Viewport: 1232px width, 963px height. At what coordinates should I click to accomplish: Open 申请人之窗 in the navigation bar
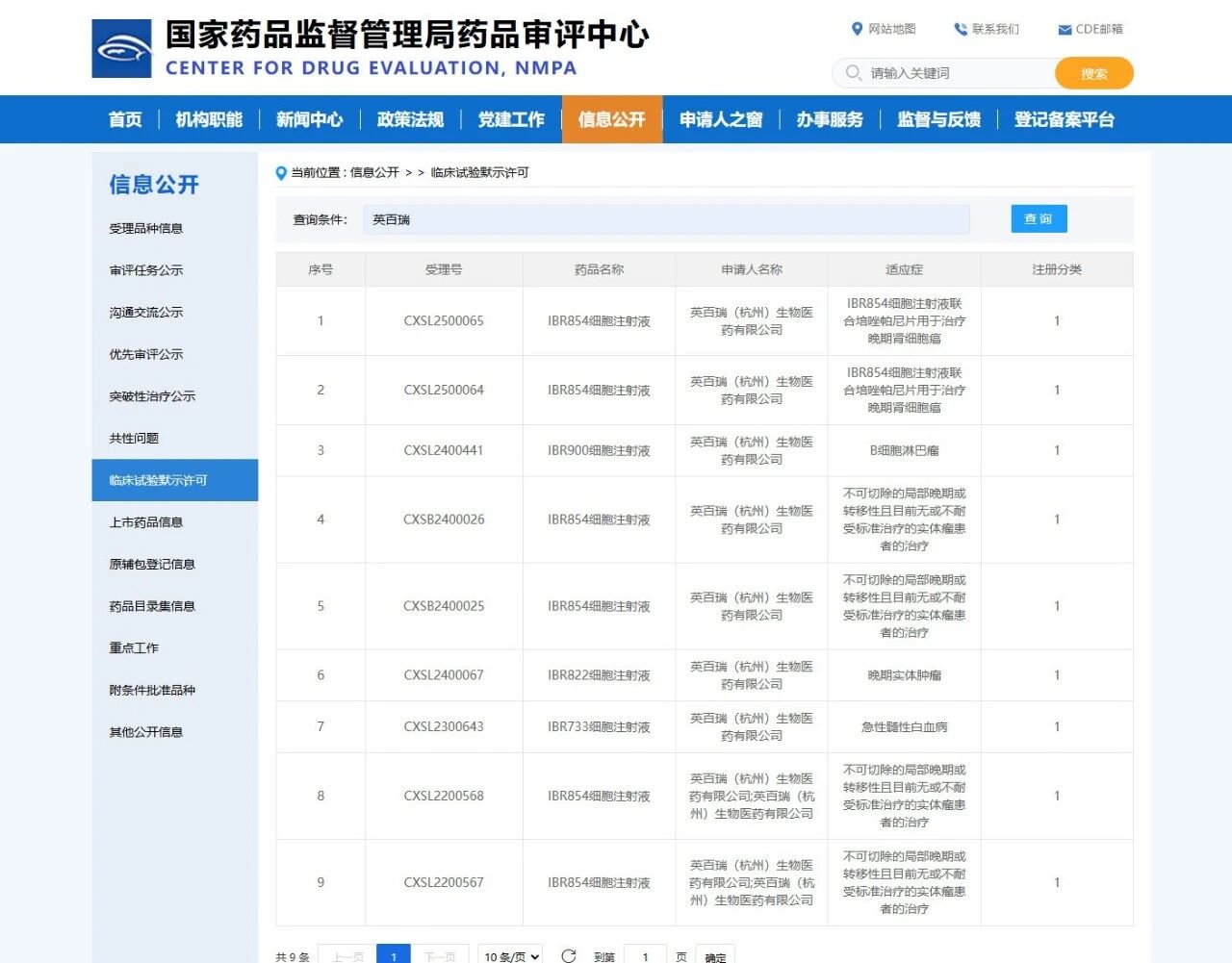[x=720, y=119]
